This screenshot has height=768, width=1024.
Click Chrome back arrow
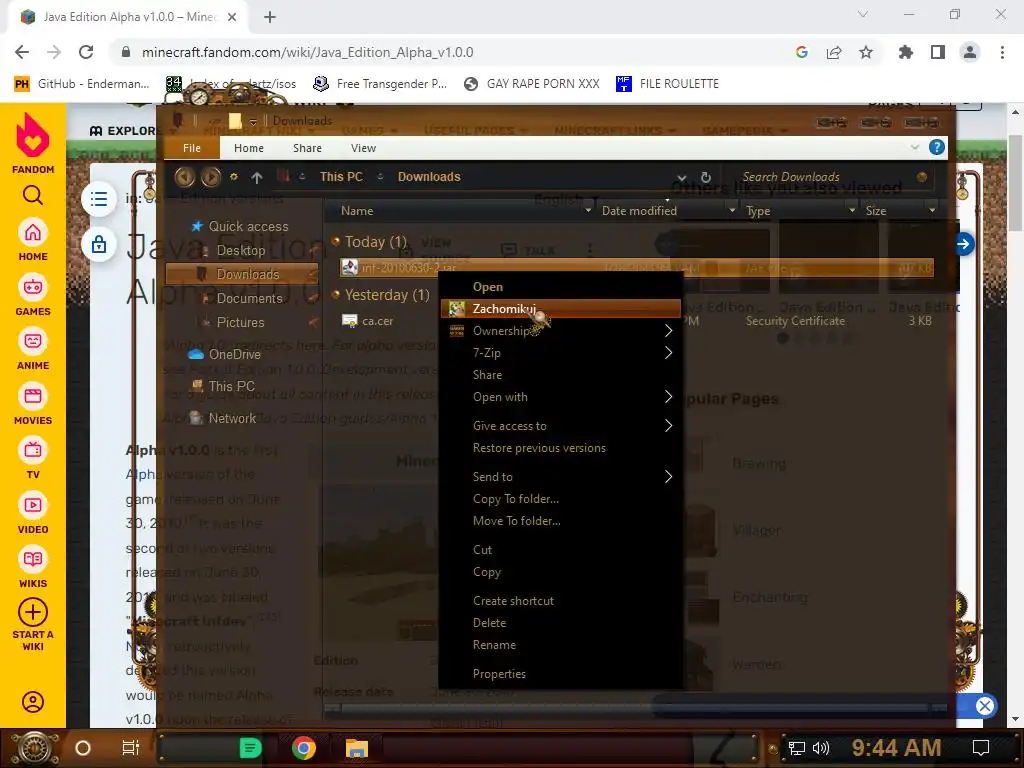coord(22,52)
